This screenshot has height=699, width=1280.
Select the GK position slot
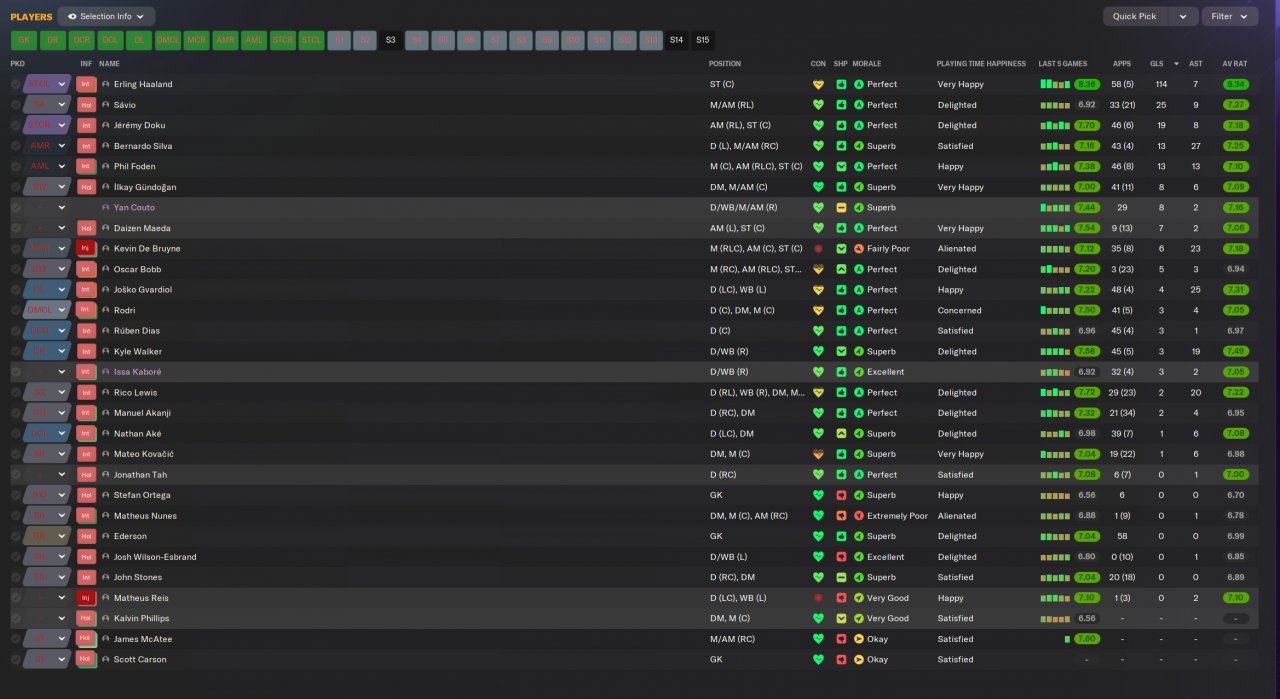23,40
